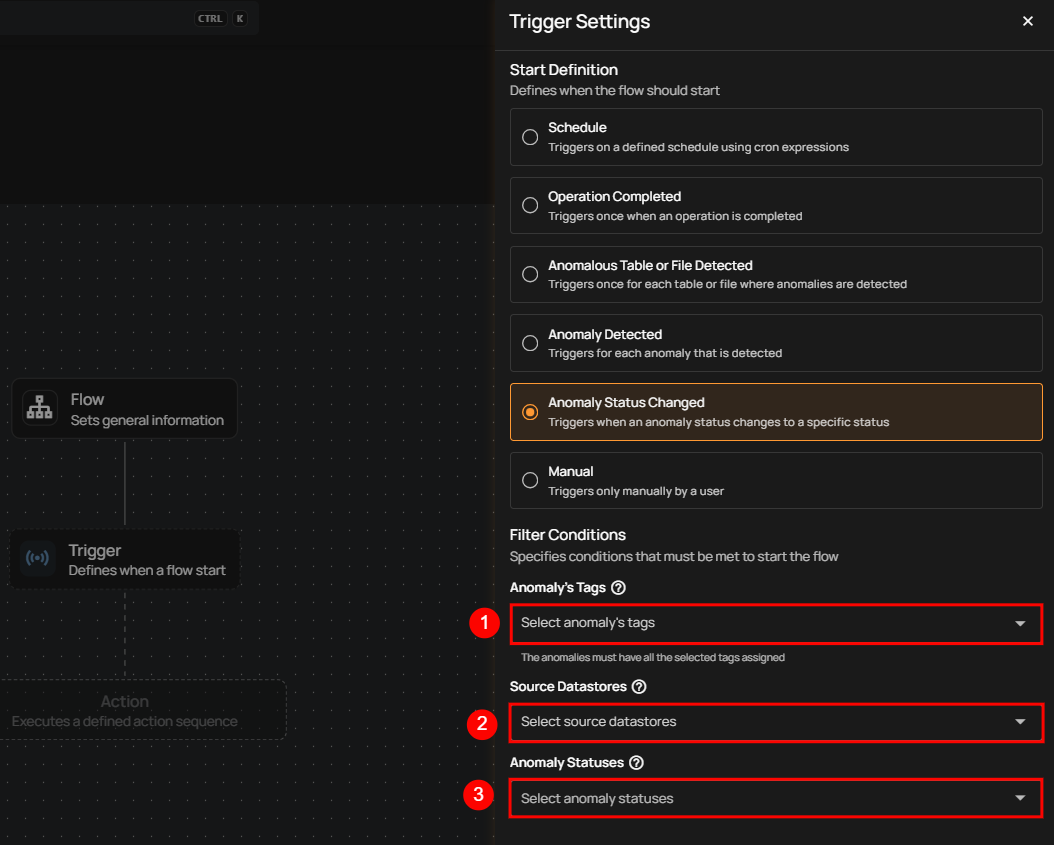Screen dimensions: 1054x845
Task: Select the Schedule trigger option
Action: [x=531, y=137]
